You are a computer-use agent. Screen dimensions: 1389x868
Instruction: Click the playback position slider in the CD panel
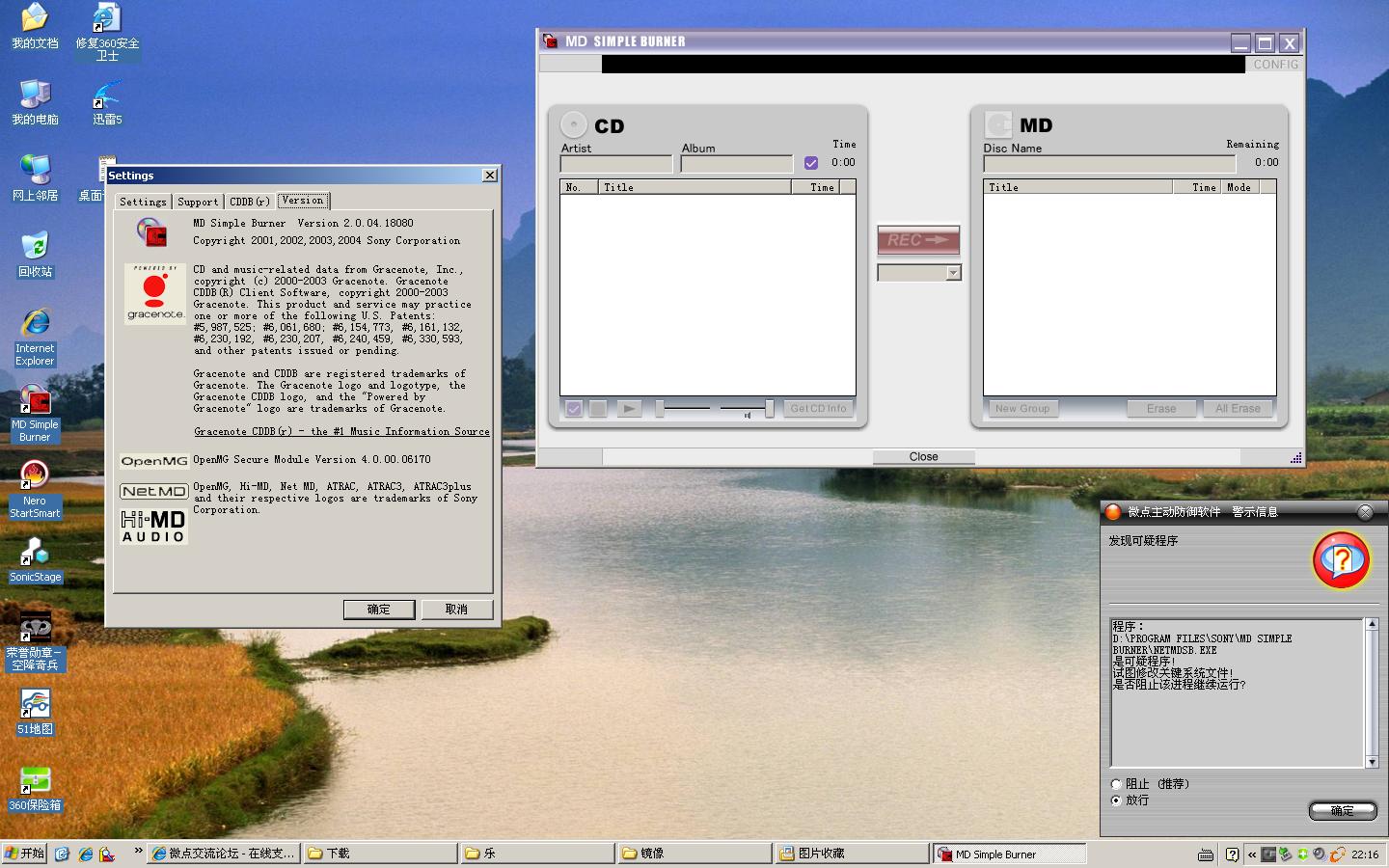coord(660,409)
